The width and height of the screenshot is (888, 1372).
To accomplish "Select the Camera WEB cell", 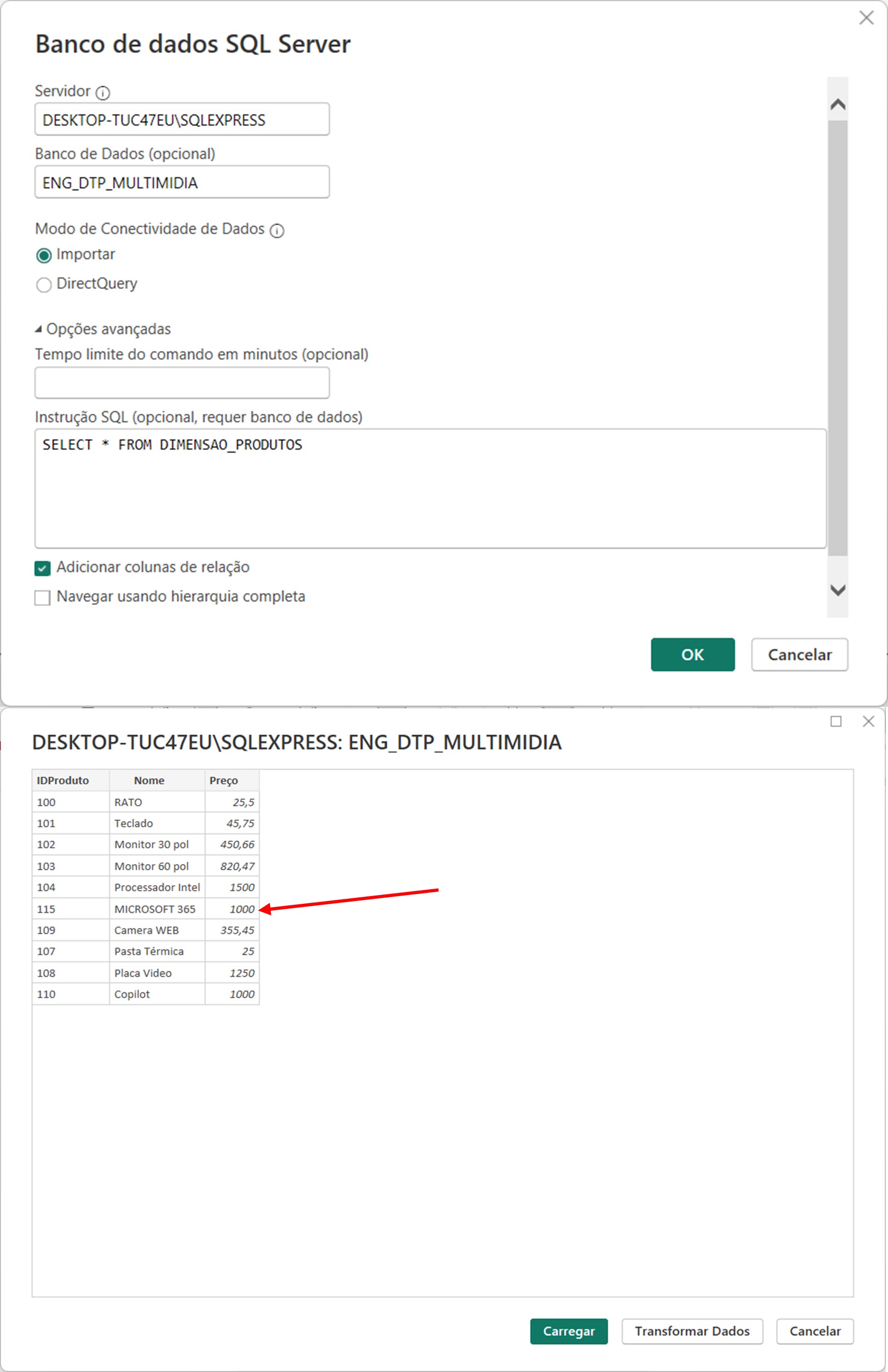I will pyautogui.click(x=157, y=930).
